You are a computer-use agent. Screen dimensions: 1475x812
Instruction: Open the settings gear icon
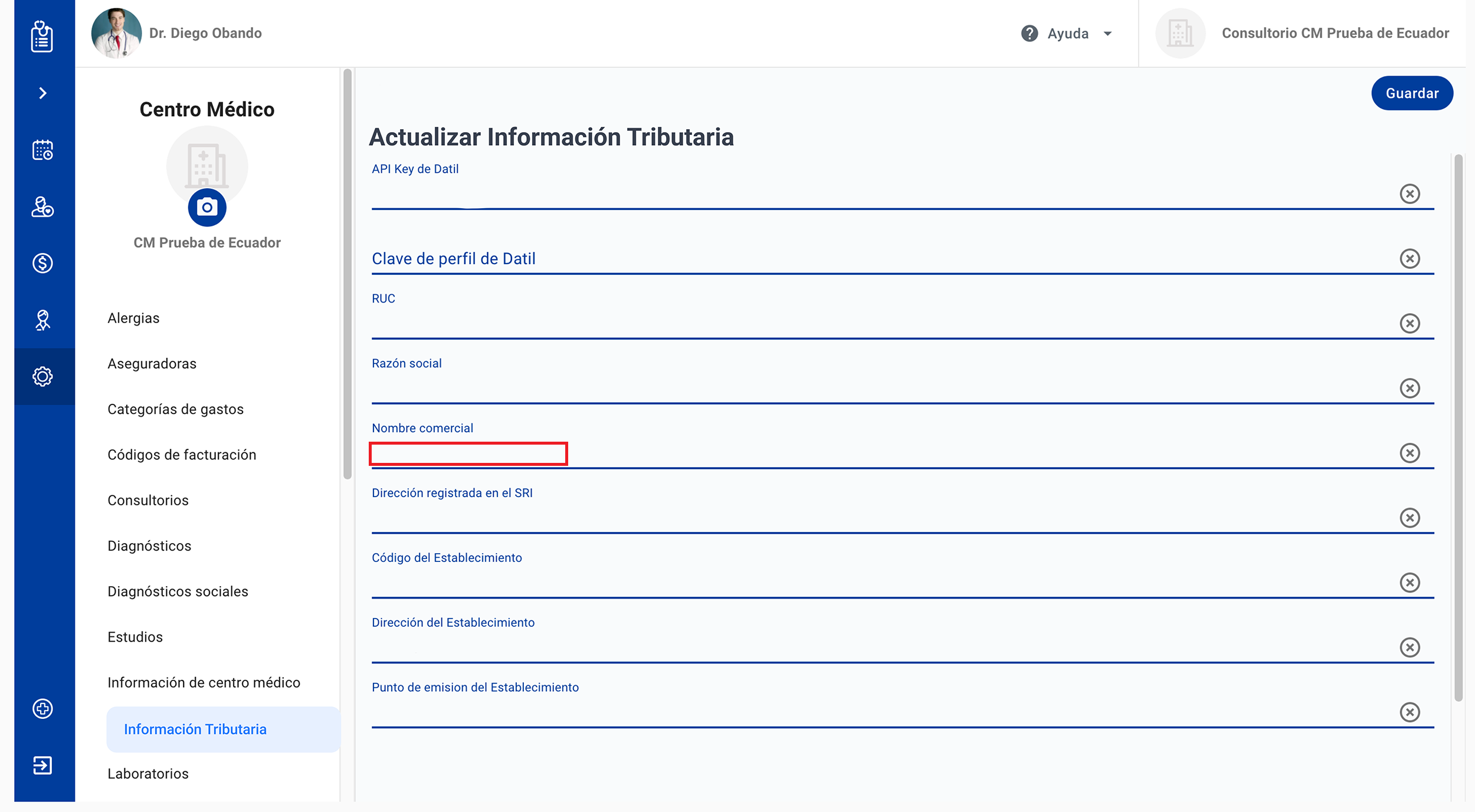pyautogui.click(x=42, y=376)
